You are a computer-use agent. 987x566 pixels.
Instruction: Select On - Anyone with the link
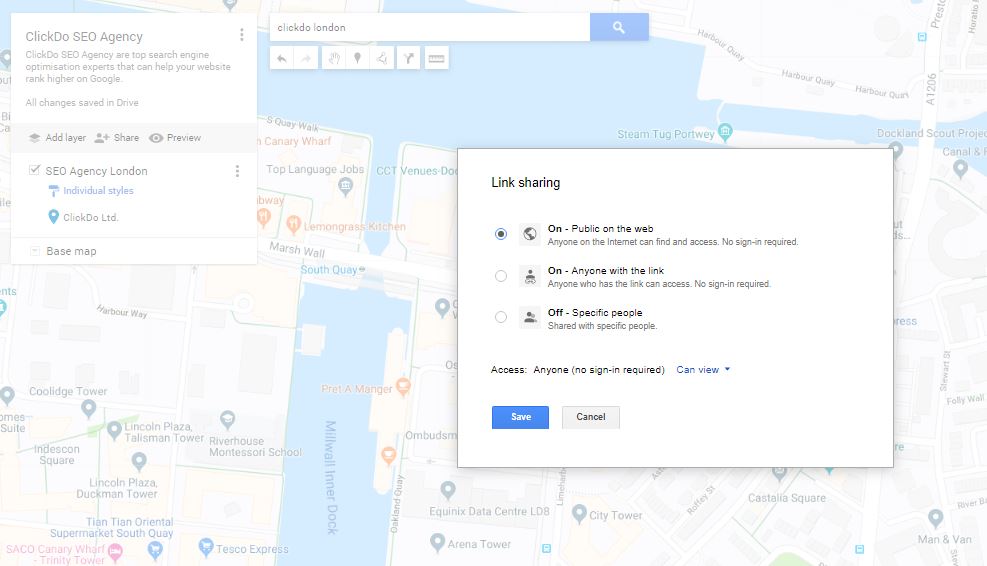501,276
